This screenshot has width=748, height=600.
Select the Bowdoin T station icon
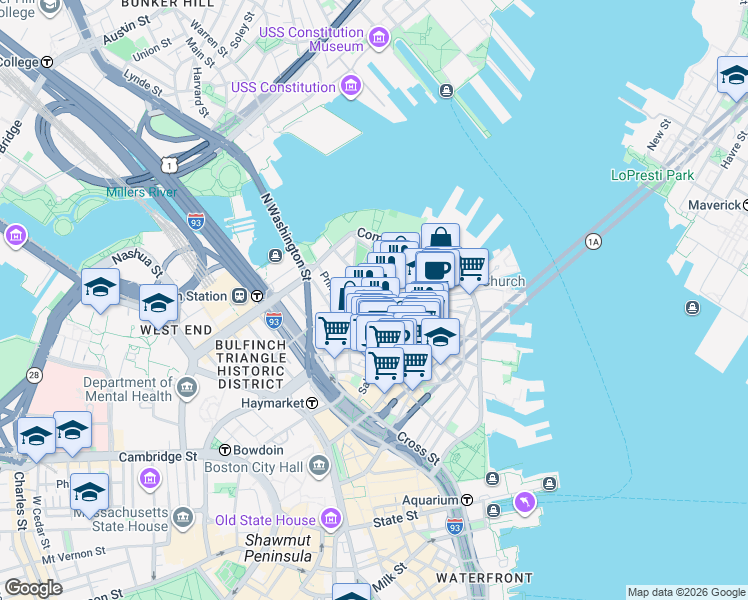pyautogui.click(x=225, y=450)
